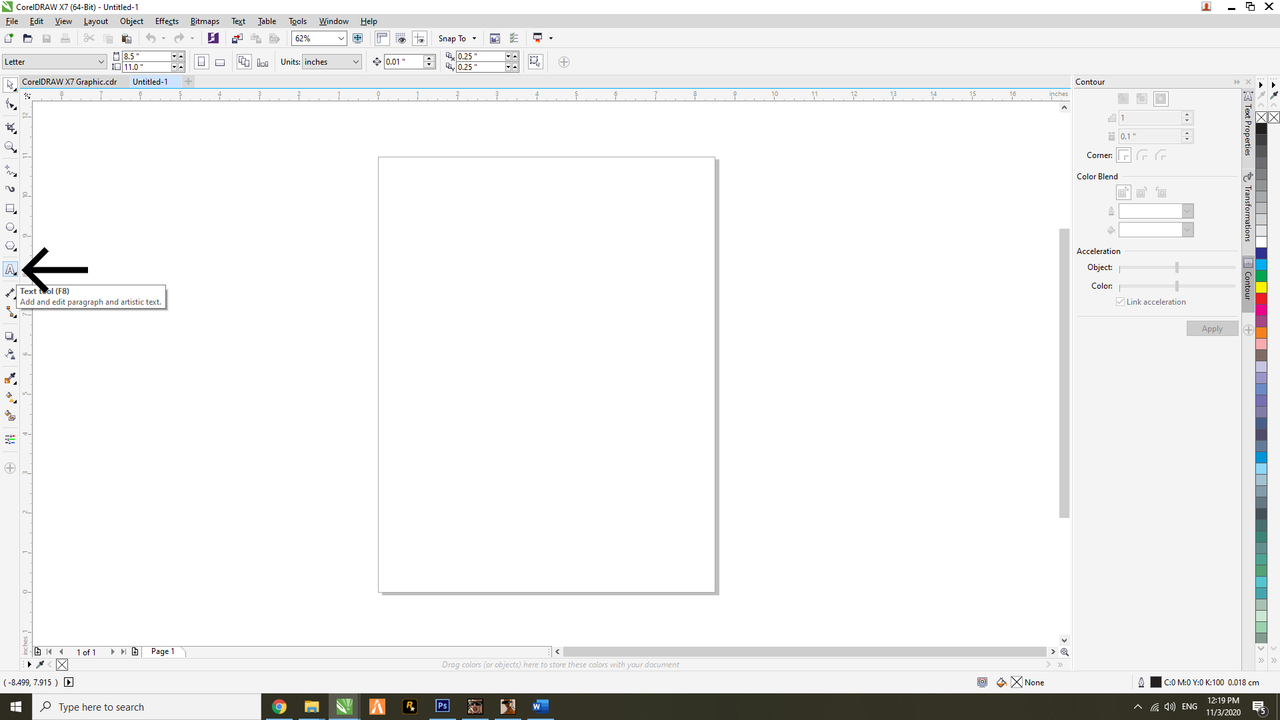Open the Transformations docker tab

pos(1248,208)
